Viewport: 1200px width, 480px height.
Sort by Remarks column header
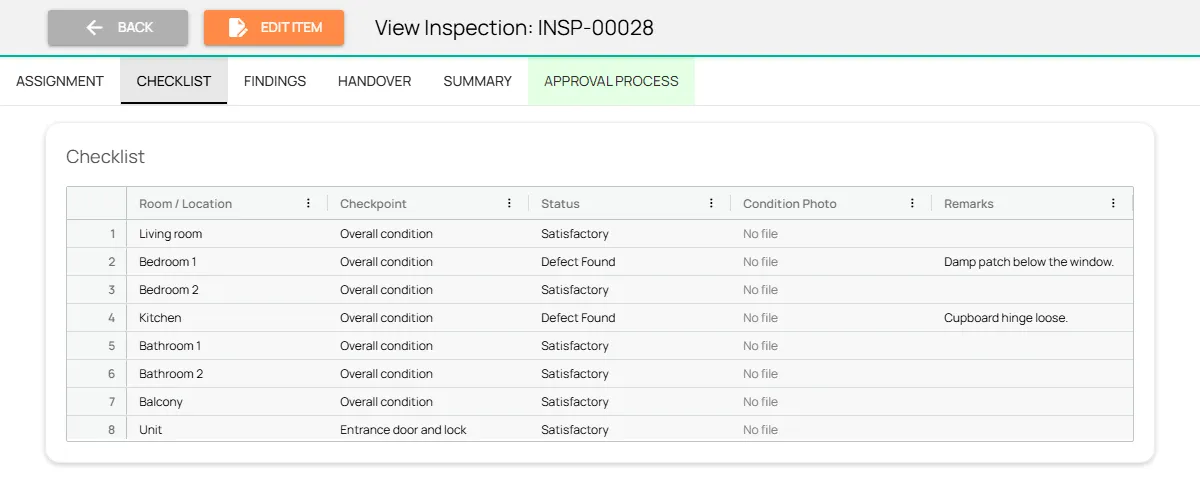tap(969, 203)
